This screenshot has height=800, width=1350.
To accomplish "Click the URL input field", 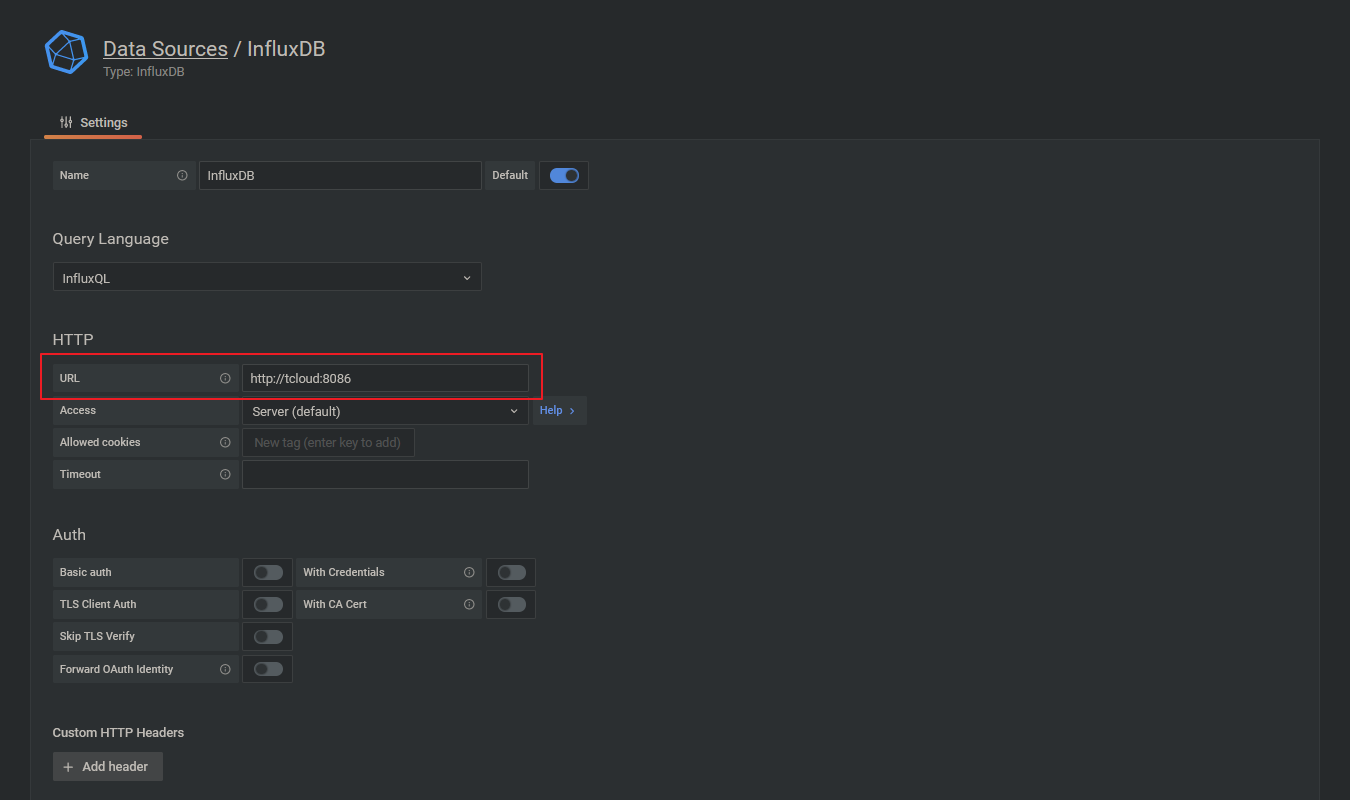I will pos(385,378).
